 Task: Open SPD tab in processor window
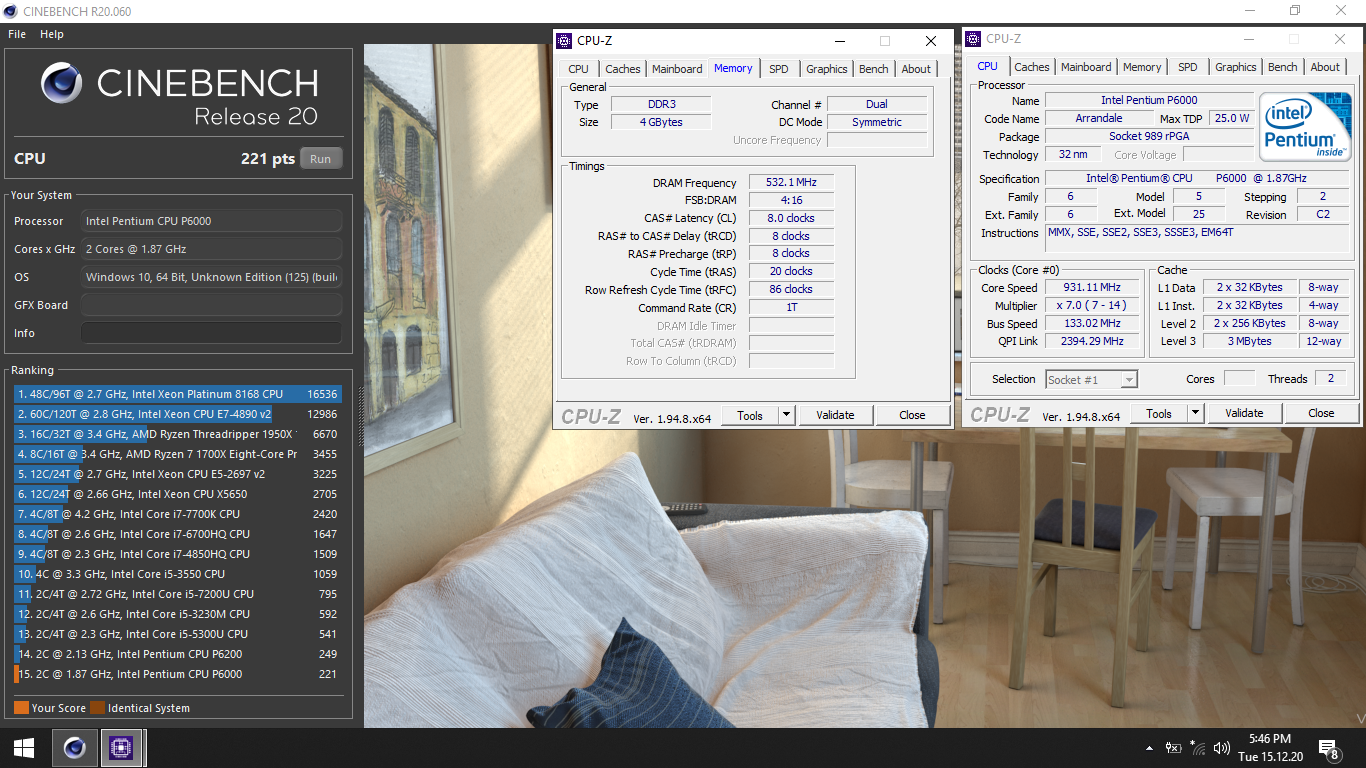pyautogui.click(x=1188, y=67)
